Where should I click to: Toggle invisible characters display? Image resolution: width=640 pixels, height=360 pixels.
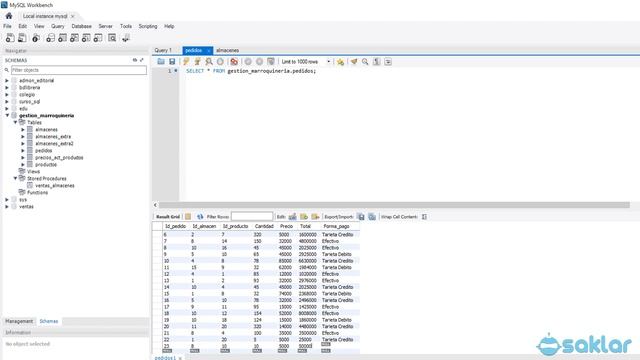pyautogui.click(x=376, y=62)
